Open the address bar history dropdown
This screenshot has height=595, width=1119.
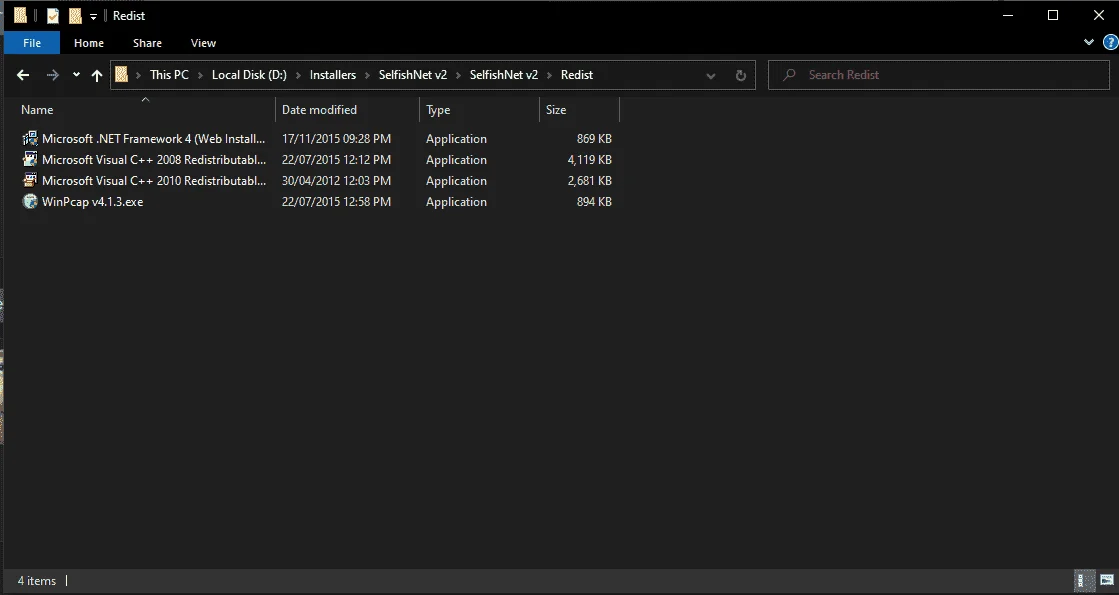coord(711,76)
